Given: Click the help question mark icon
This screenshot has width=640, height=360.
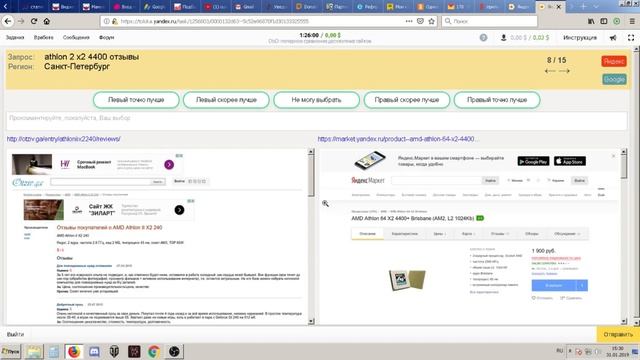Looking at the screenshot, I should [483, 38].
